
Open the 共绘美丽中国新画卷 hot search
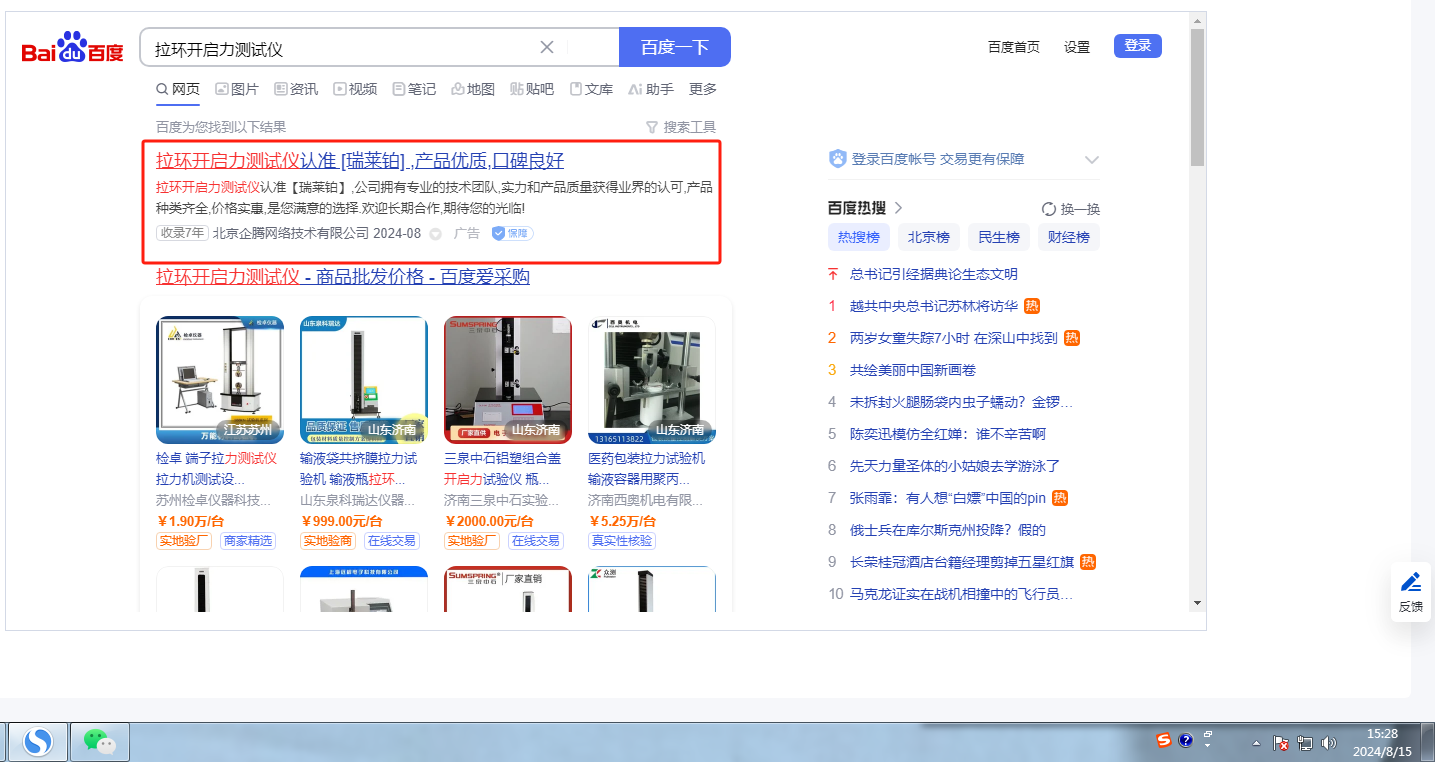pos(913,370)
